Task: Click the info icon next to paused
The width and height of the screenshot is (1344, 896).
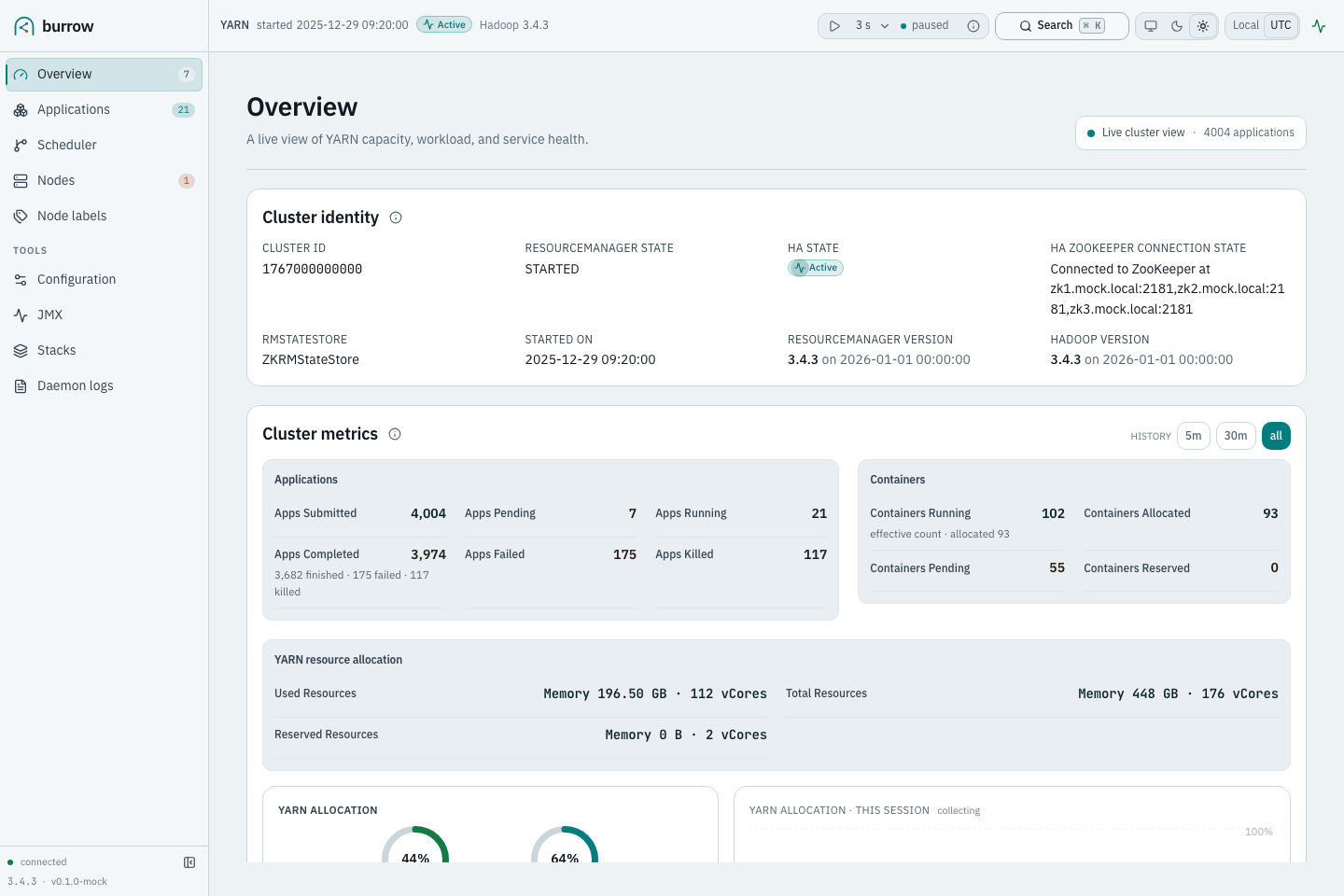Action: 973,26
